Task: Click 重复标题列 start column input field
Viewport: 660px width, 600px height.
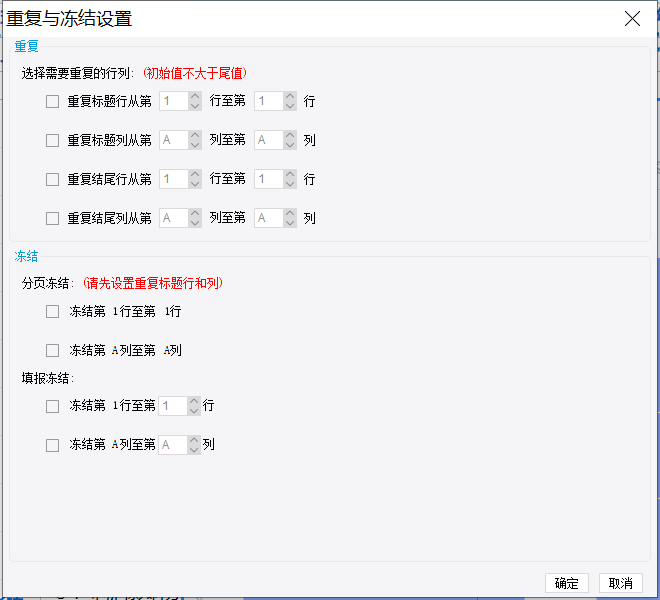Action: (x=174, y=140)
